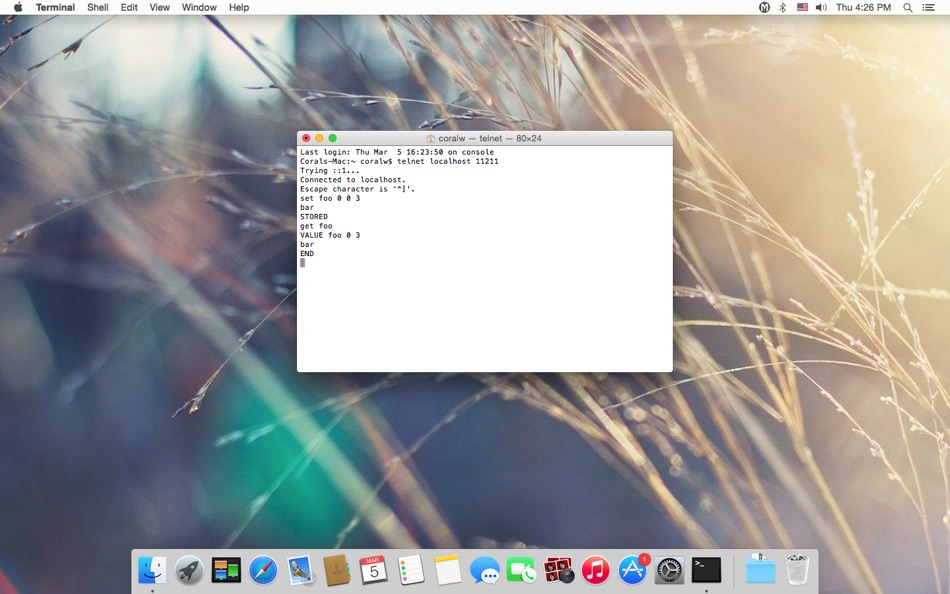950x594 pixels.
Task: Open the Window menu
Action: pyautogui.click(x=198, y=7)
